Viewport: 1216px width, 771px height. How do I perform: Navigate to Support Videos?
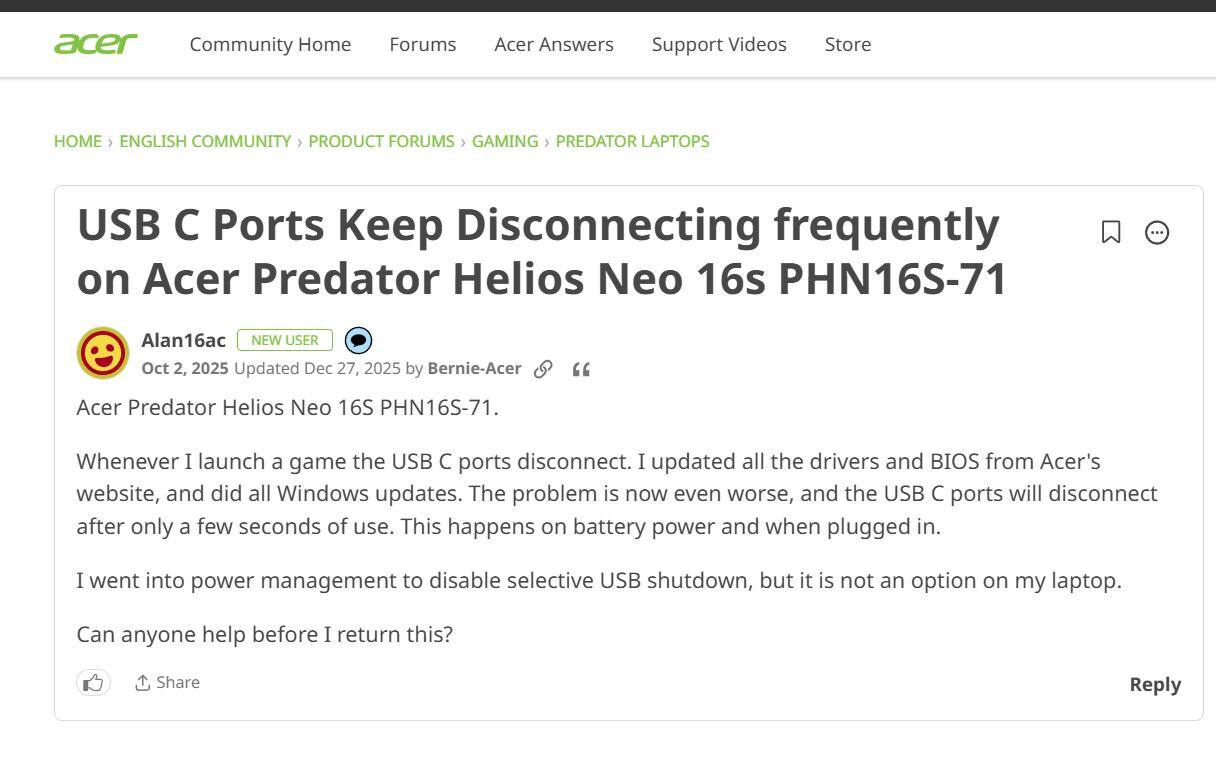click(719, 44)
